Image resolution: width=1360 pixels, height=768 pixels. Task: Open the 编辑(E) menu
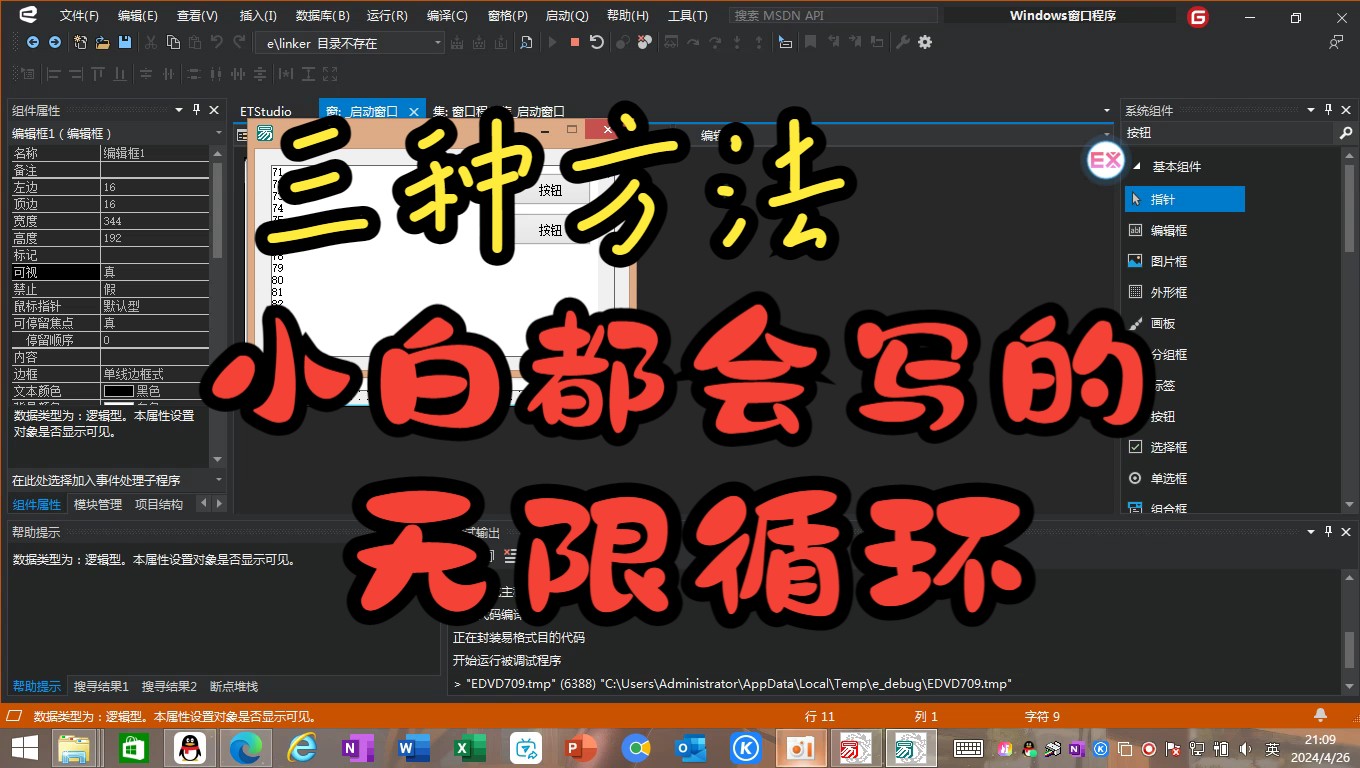click(x=138, y=16)
